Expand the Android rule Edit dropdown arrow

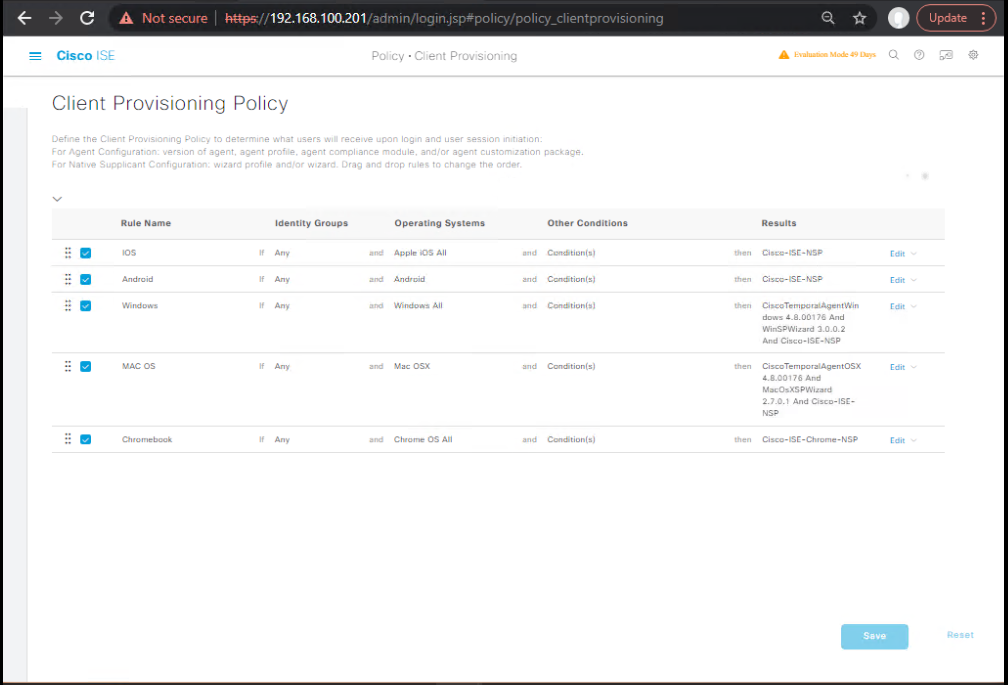[914, 280]
